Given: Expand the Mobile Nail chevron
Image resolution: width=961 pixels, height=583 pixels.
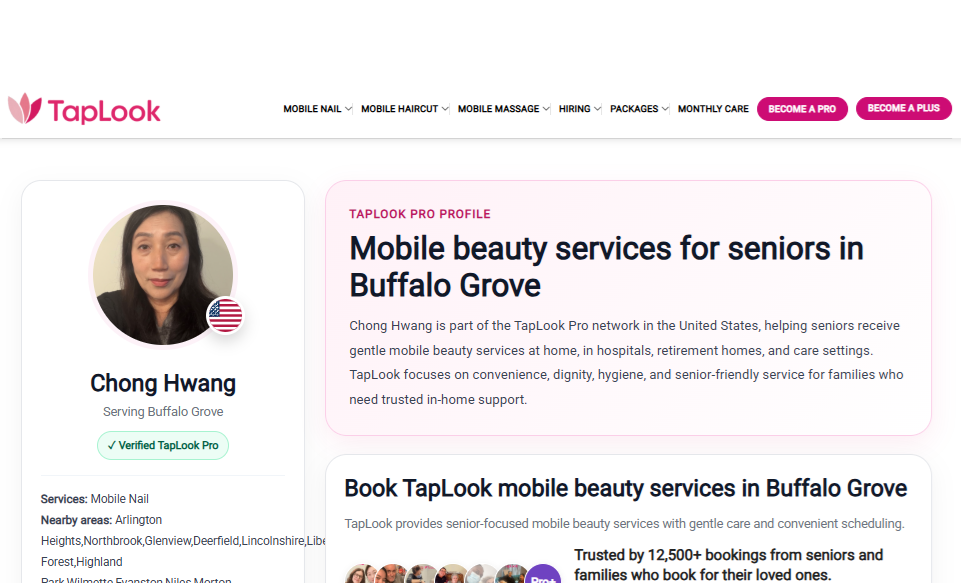Looking at the screenshot, I should [348, 109].
